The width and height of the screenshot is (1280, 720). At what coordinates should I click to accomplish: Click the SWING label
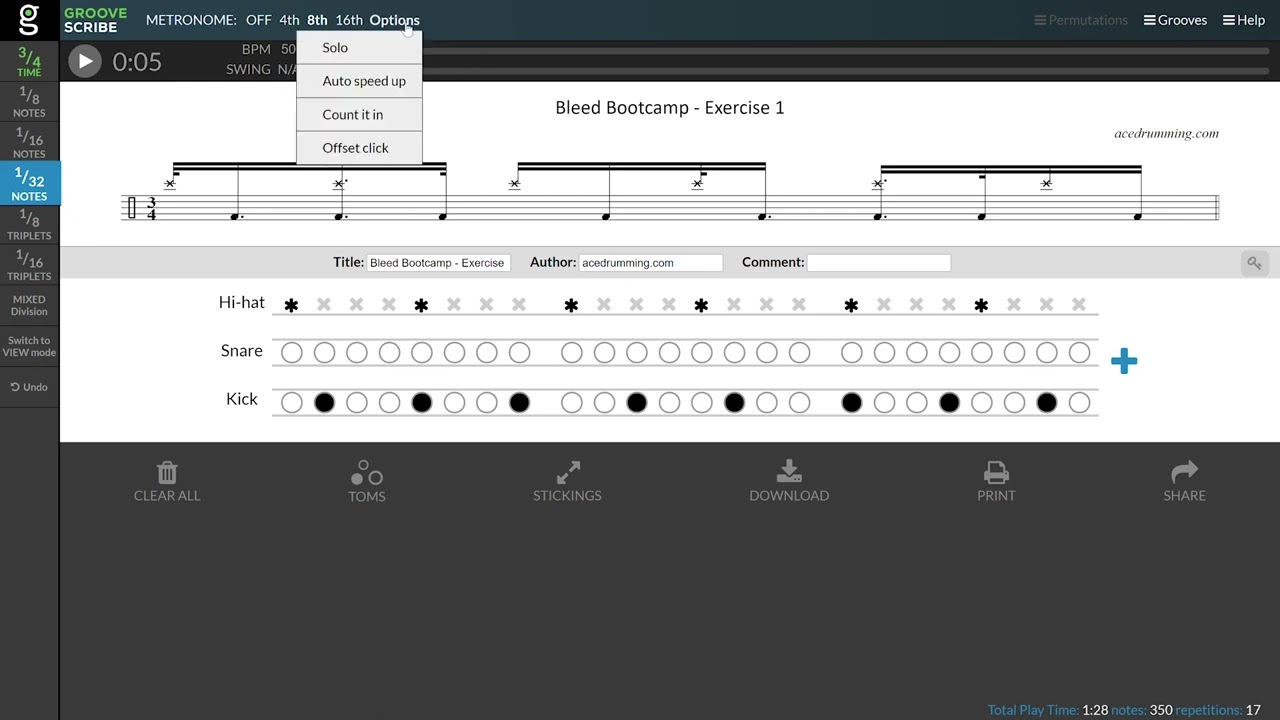coord(248,69)
